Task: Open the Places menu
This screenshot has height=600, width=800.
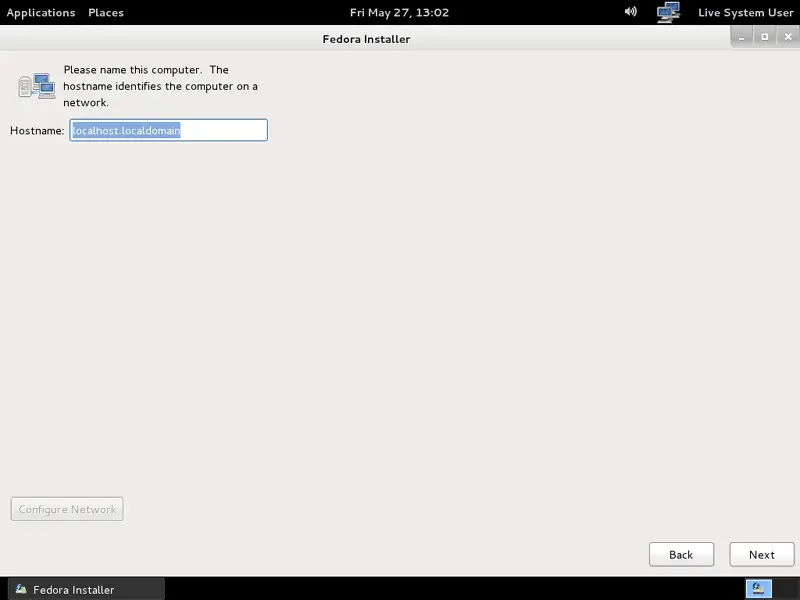Action: [x=106, y=12]
